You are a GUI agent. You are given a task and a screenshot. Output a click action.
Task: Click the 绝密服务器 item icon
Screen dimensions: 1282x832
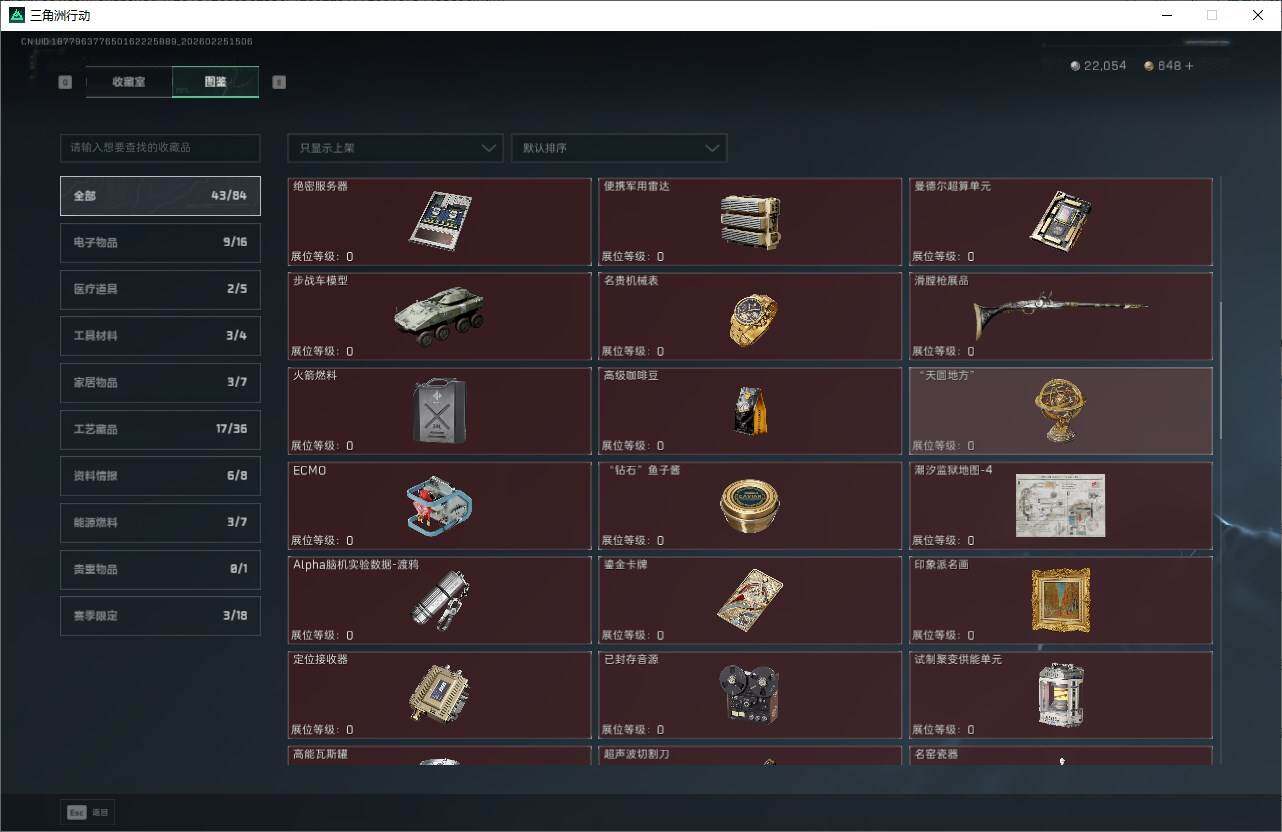[x=440, y=219]
